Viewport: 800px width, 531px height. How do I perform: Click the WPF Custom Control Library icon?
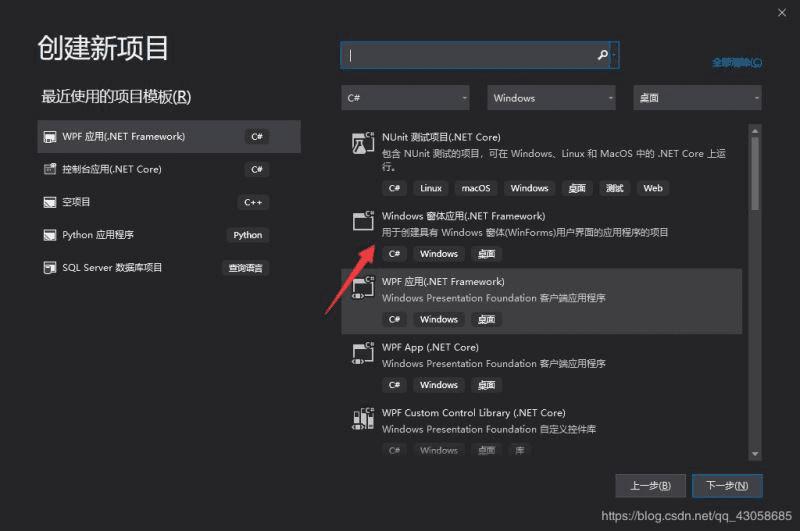(x=363, y=419)
